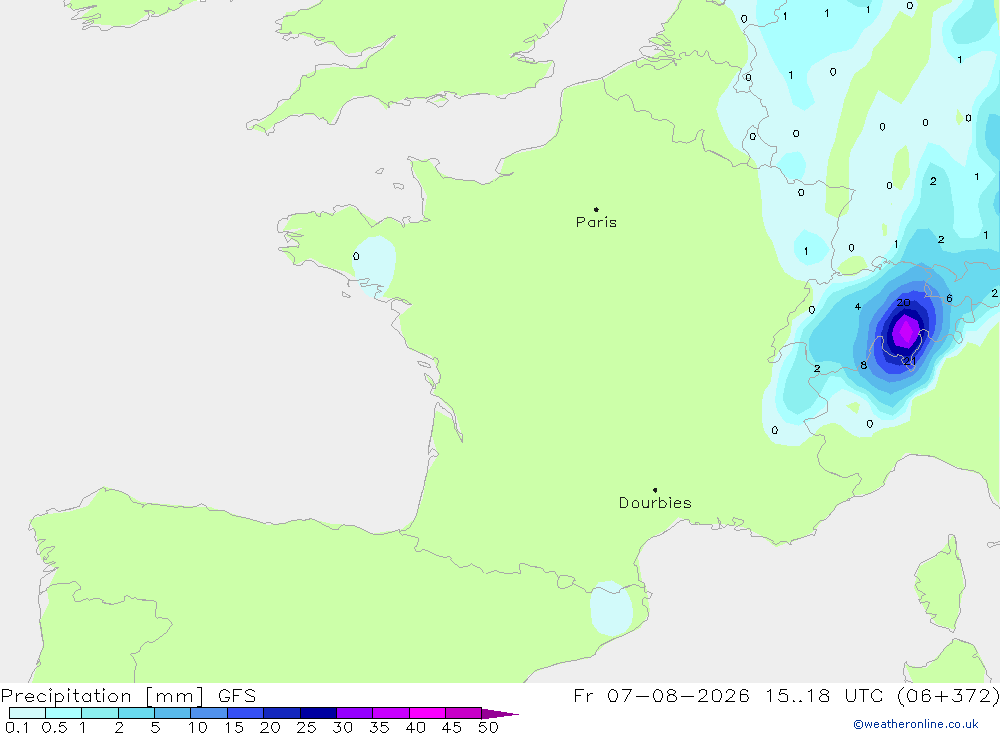Pick the 5–10 mm legend swatch

173,713
